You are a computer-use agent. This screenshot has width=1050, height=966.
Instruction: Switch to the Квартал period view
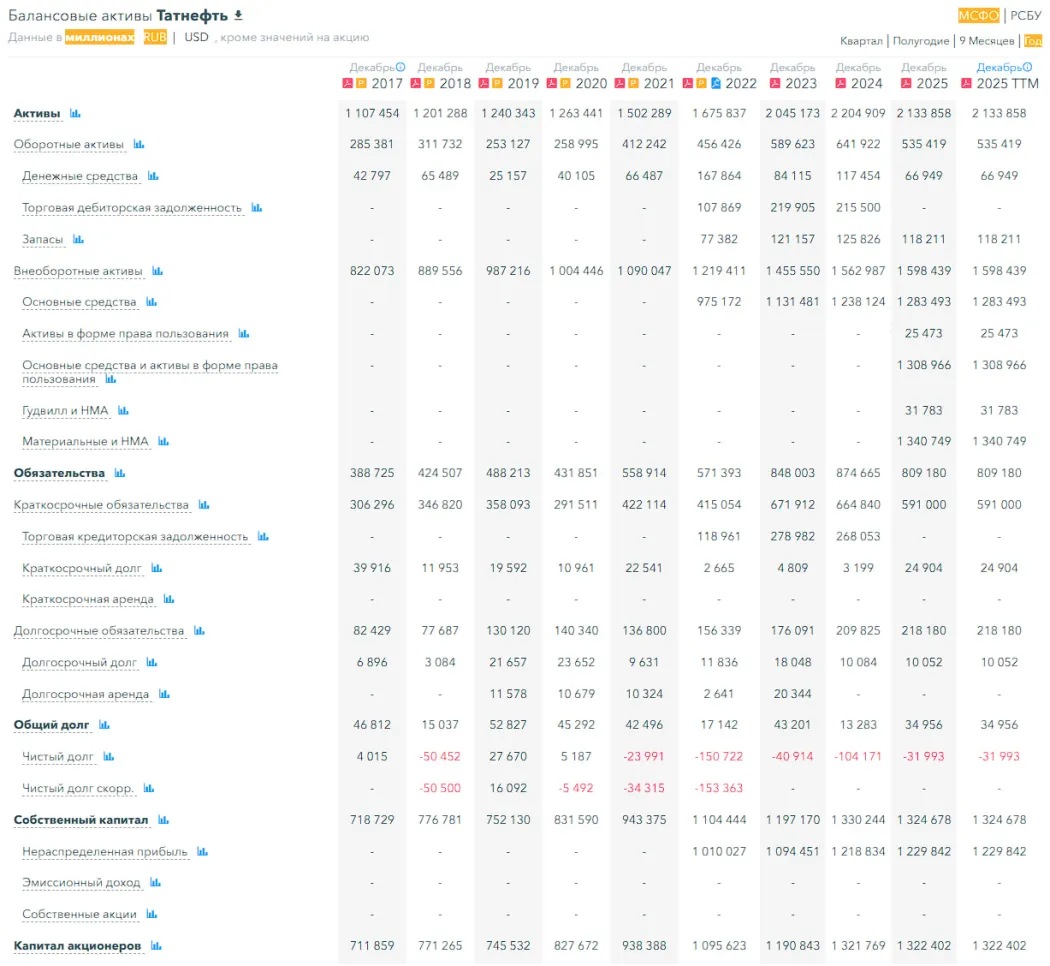(861, 41)
